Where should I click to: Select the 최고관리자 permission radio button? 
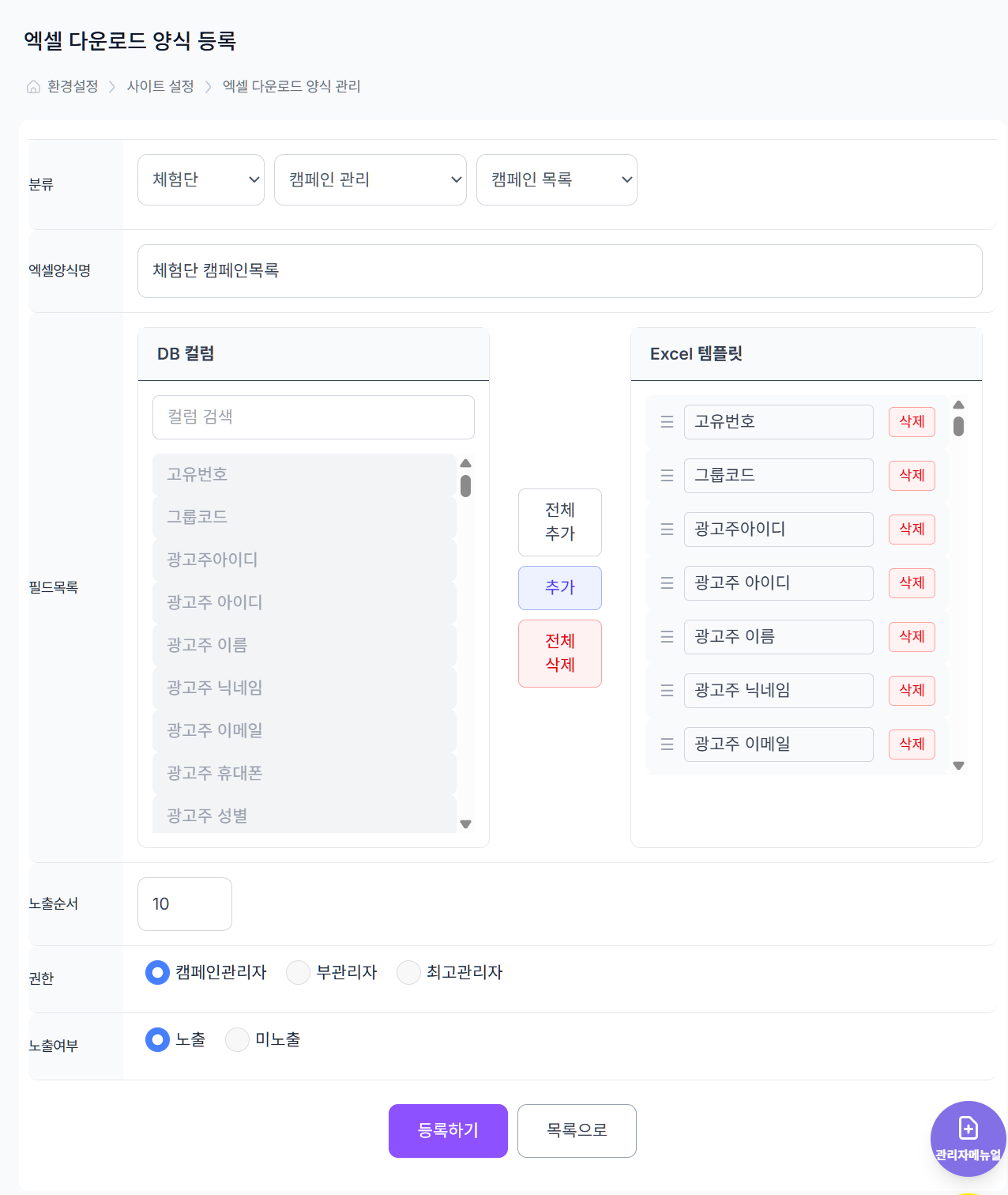pos(408,972)
